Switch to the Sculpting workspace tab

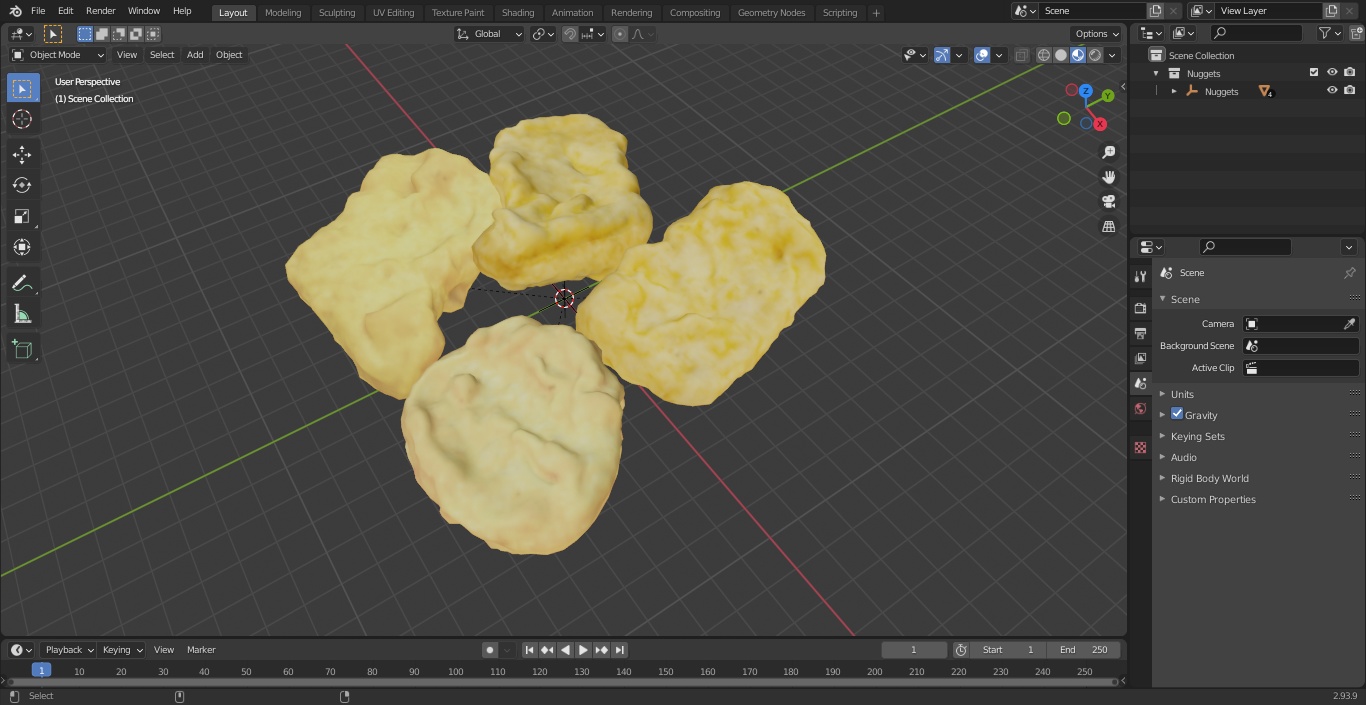coord(337,13)
